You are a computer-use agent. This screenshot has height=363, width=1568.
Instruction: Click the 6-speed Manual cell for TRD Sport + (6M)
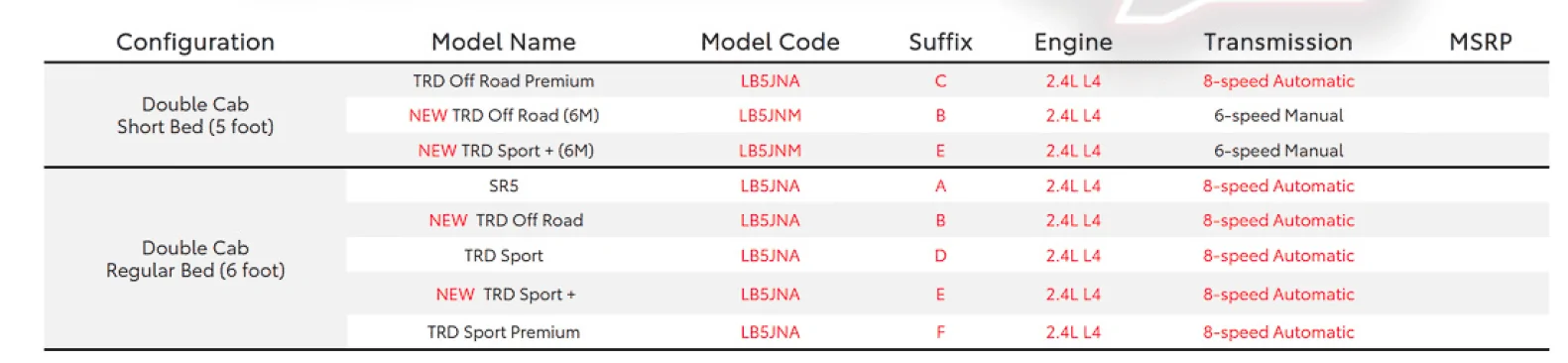point(1278,151)
